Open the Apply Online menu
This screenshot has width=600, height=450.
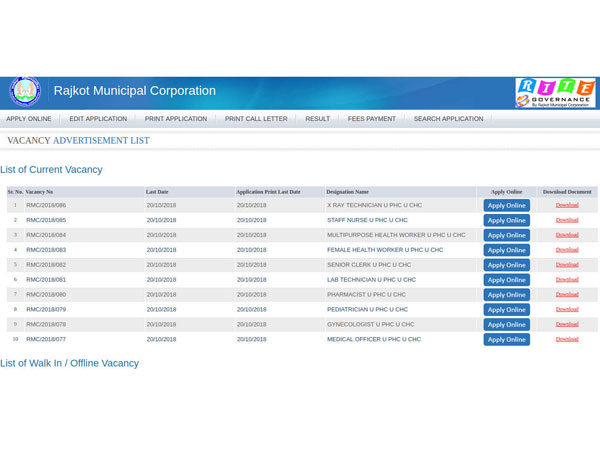[29, 119]
